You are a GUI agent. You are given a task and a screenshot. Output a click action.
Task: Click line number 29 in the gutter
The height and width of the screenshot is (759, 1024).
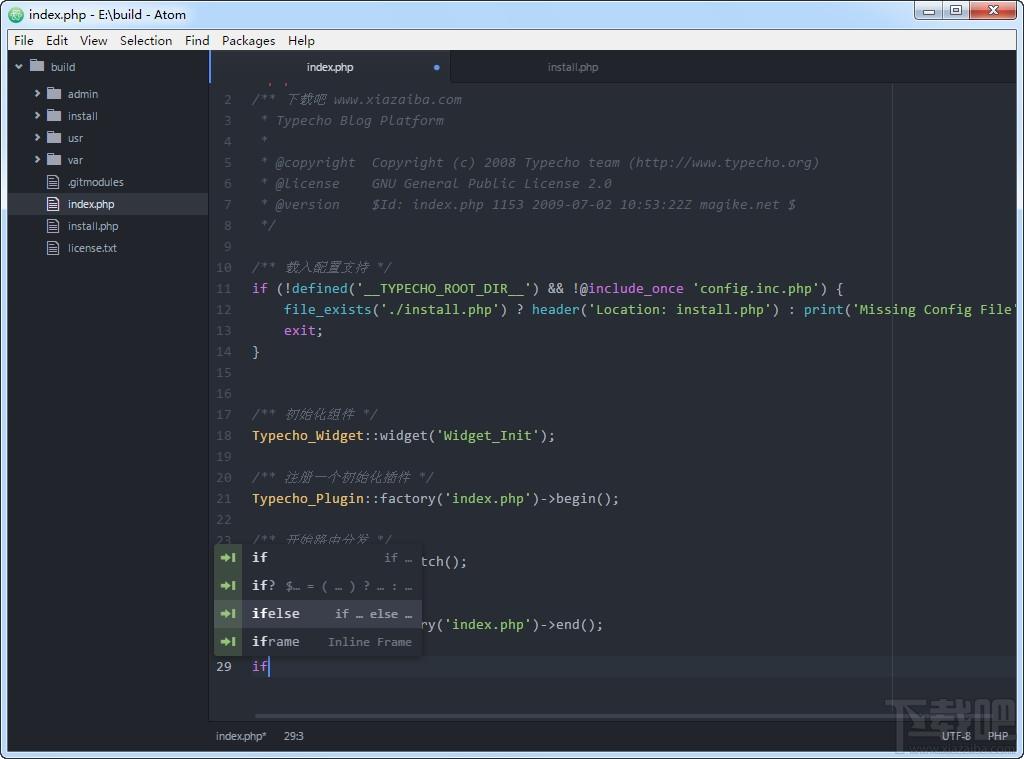(224, 667)
